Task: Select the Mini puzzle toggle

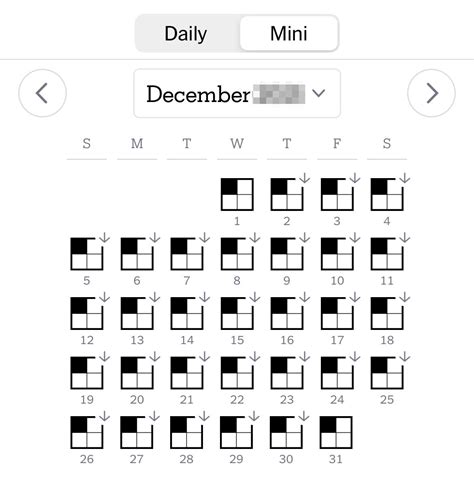Action: point(289,33)
